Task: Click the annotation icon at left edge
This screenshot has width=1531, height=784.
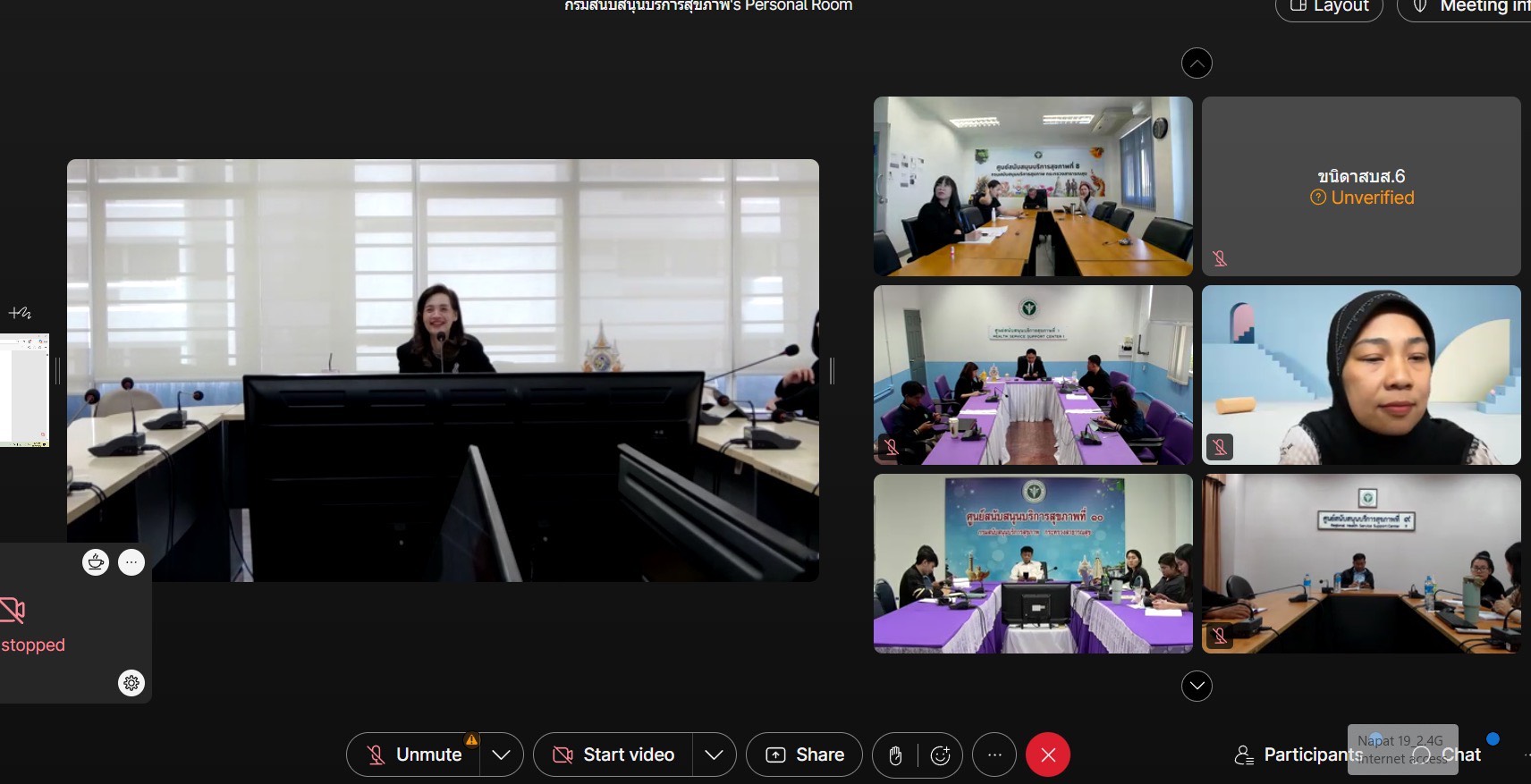Action: [20, 313]
